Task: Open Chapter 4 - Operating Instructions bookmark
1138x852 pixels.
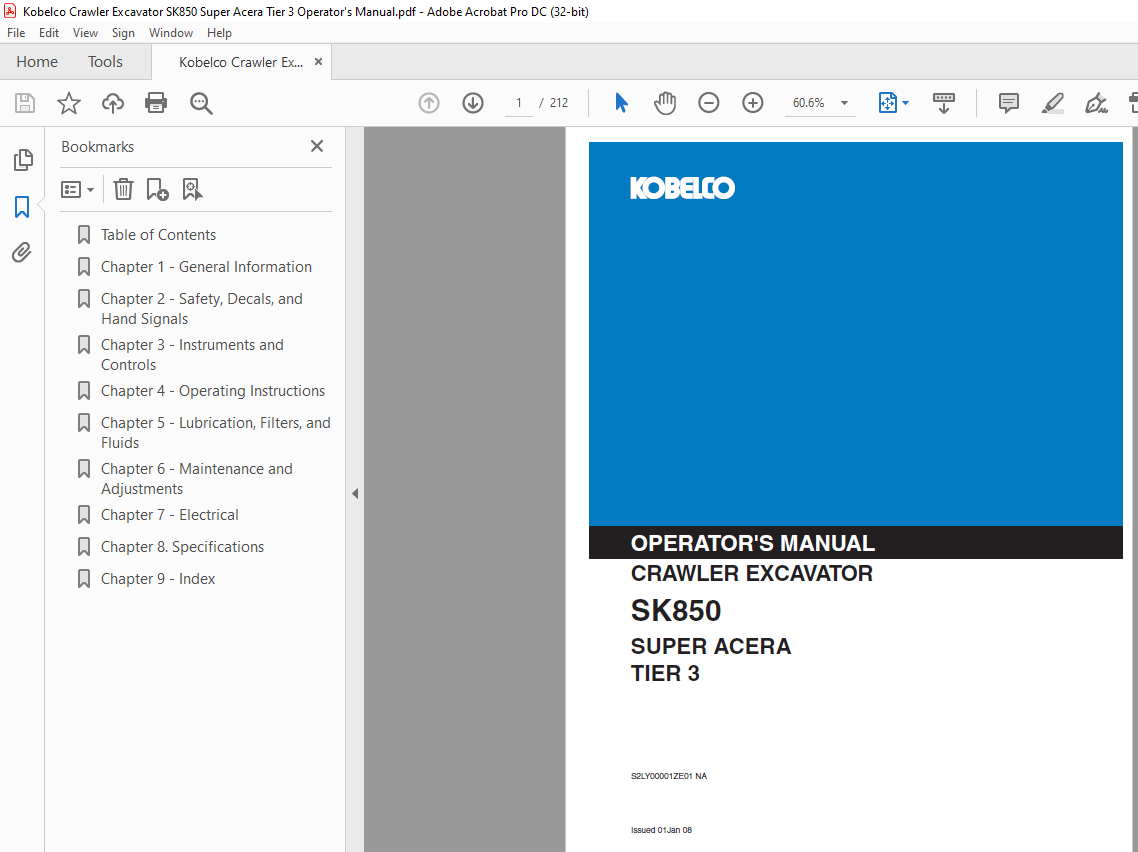Action: [x=213, y=390]
